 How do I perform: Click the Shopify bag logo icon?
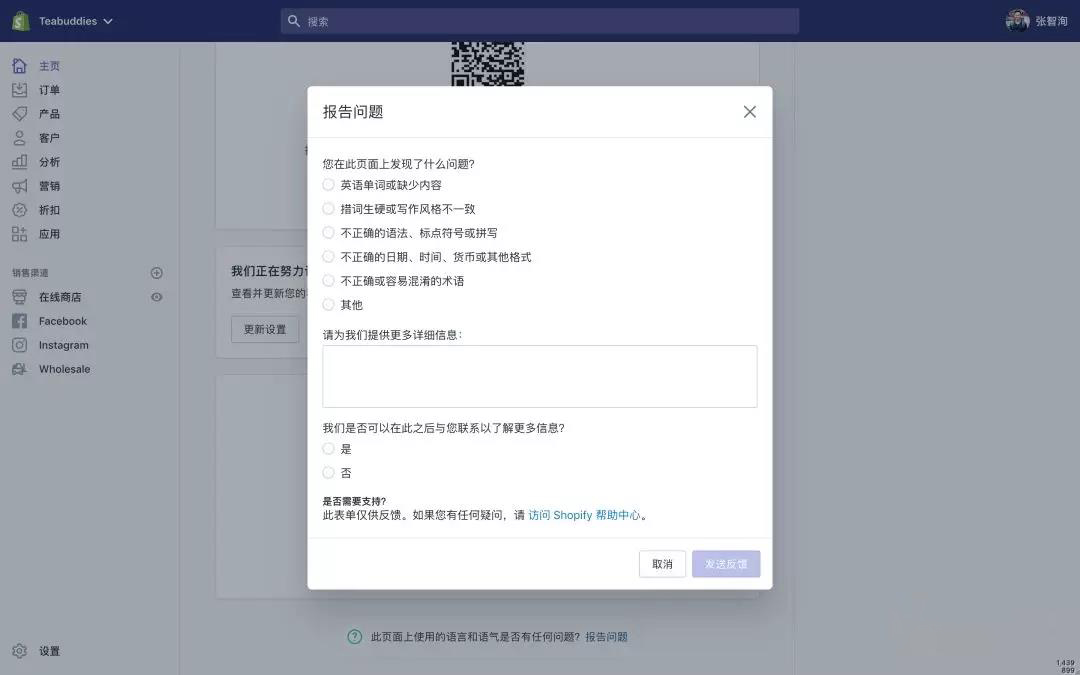[x=20, y=20]
